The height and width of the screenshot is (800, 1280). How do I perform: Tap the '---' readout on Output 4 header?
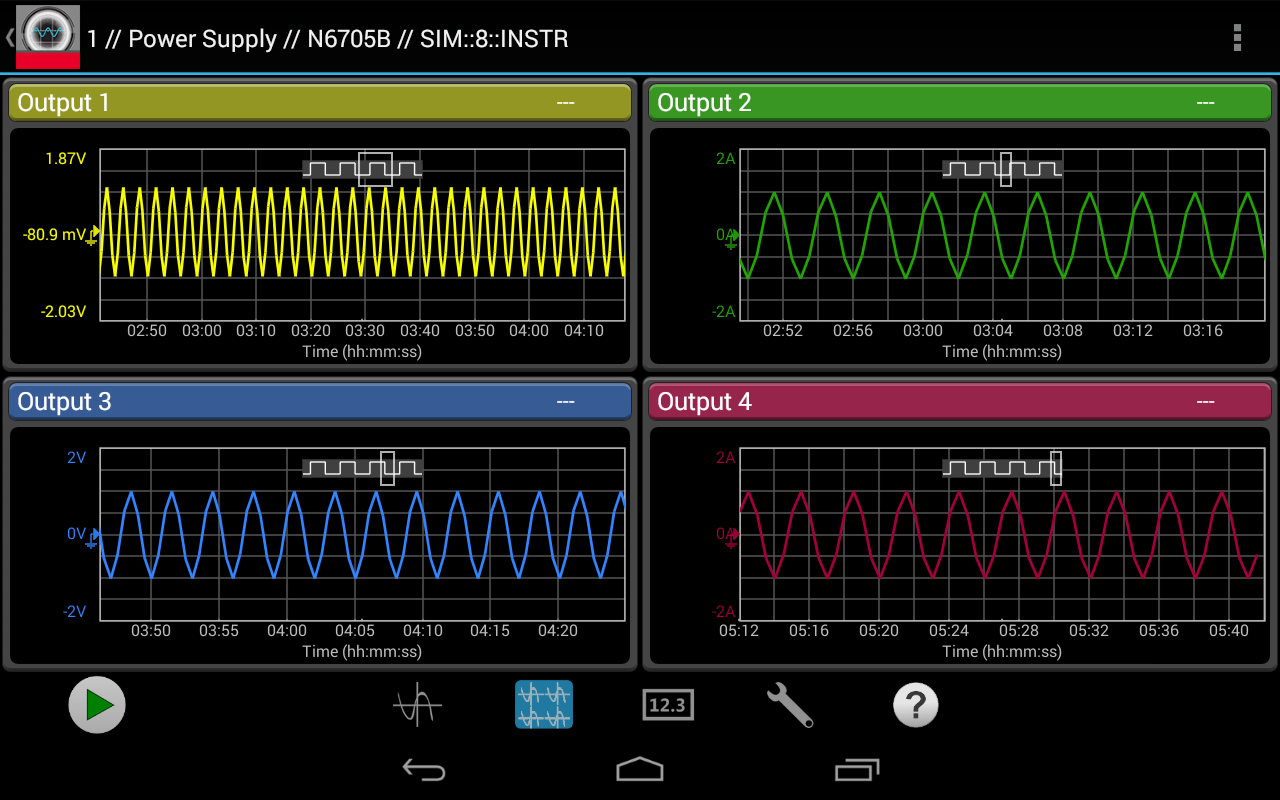(1206, 402)
